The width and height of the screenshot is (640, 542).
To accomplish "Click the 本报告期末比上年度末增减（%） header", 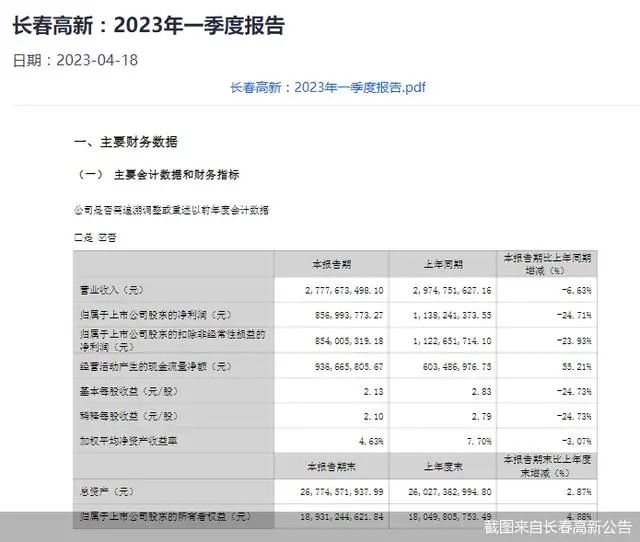I will pyautogui.click(x=547, y=466).
